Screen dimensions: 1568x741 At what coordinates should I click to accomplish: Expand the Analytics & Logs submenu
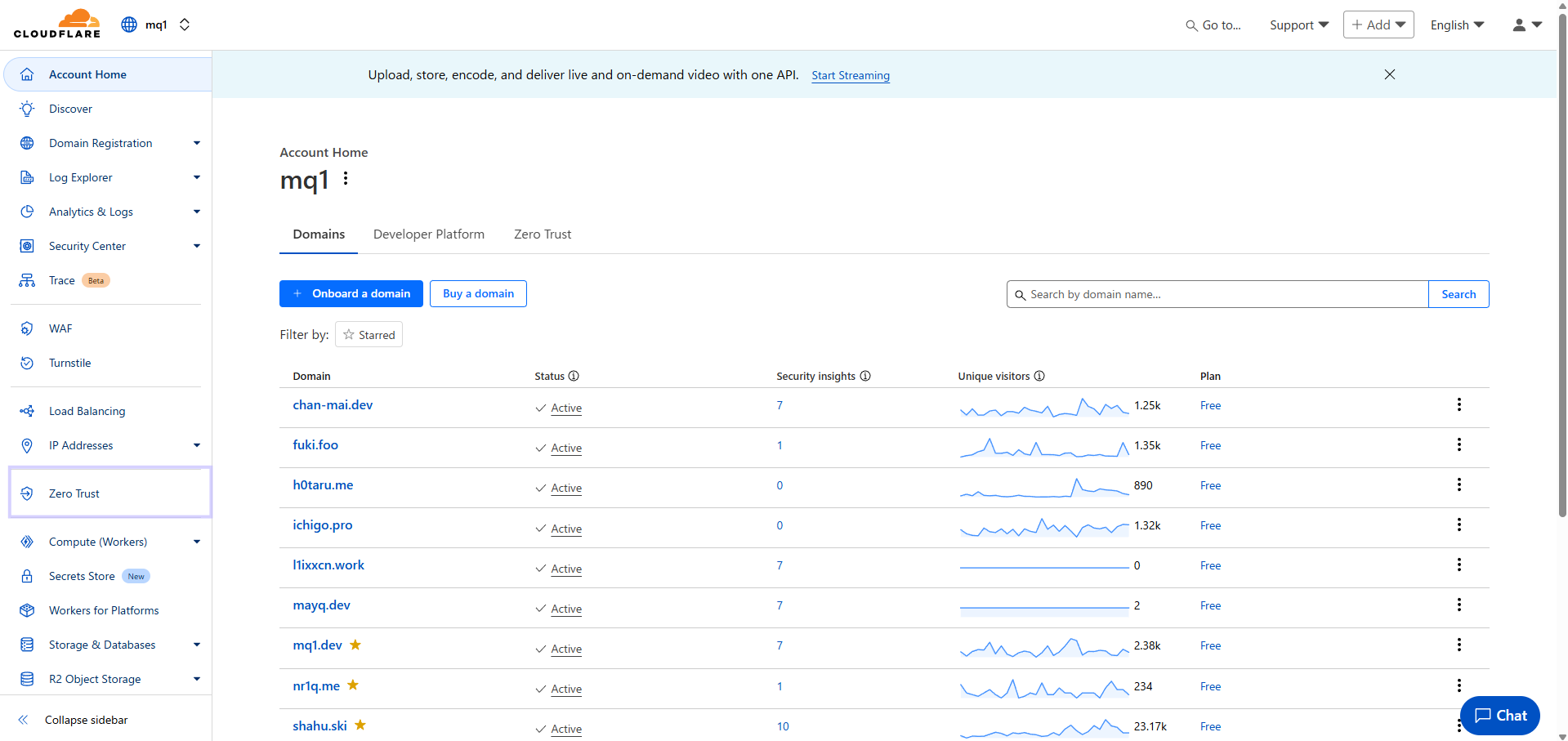click(x=197, y=212)
